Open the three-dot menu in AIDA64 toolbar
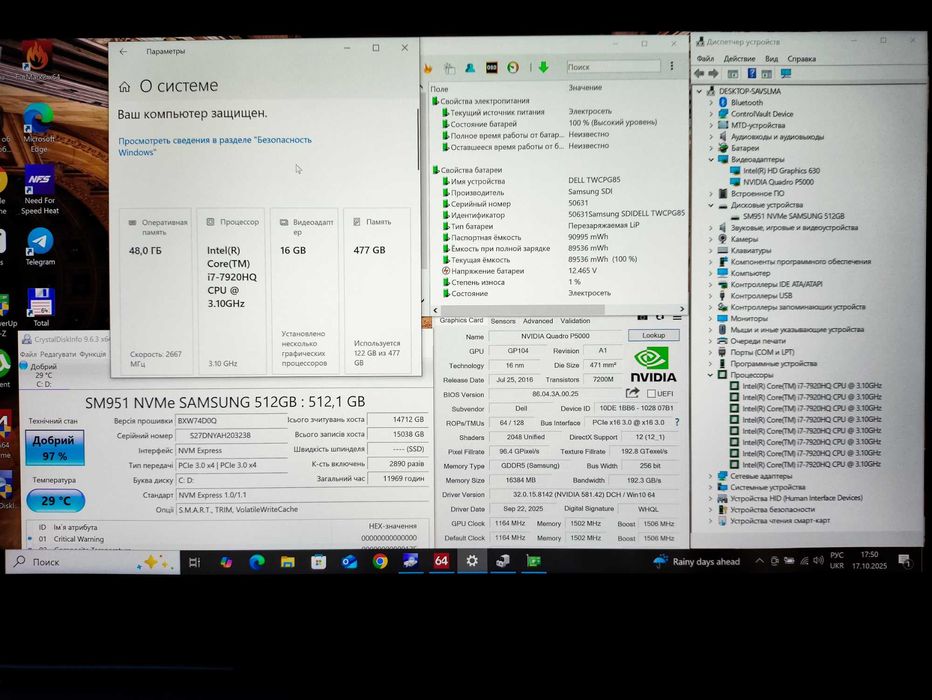This screenshot has width=932, height=700. [672, 66]
